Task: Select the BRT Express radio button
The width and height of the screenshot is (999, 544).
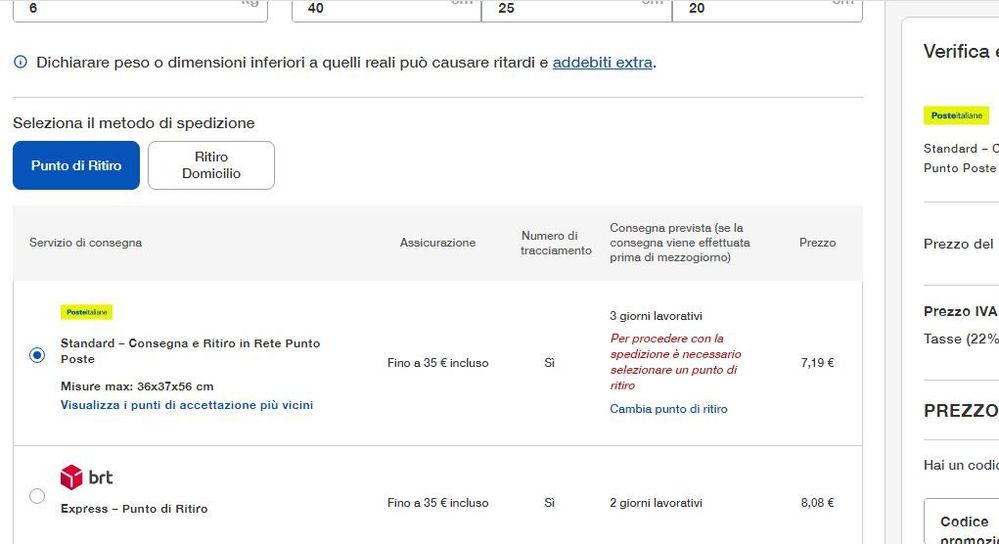Action: tap(37, 496)
